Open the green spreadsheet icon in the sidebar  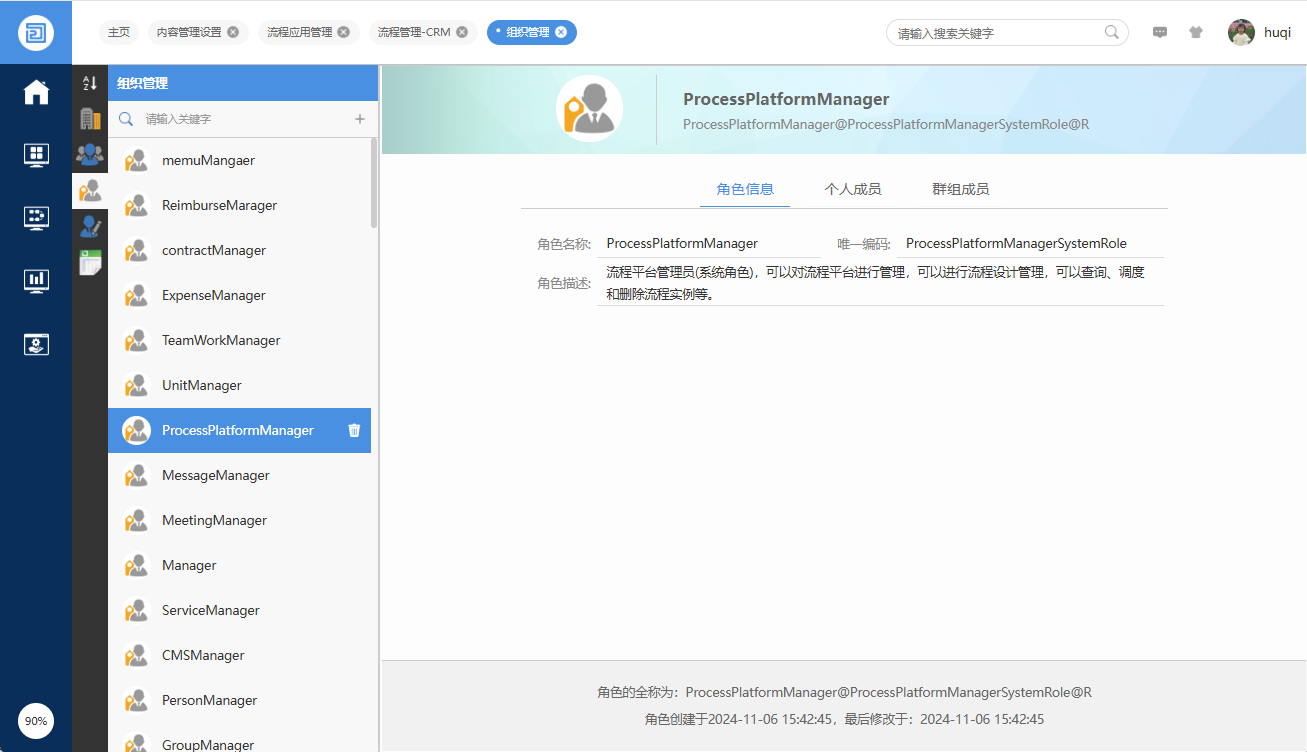(x=90, y=262)
